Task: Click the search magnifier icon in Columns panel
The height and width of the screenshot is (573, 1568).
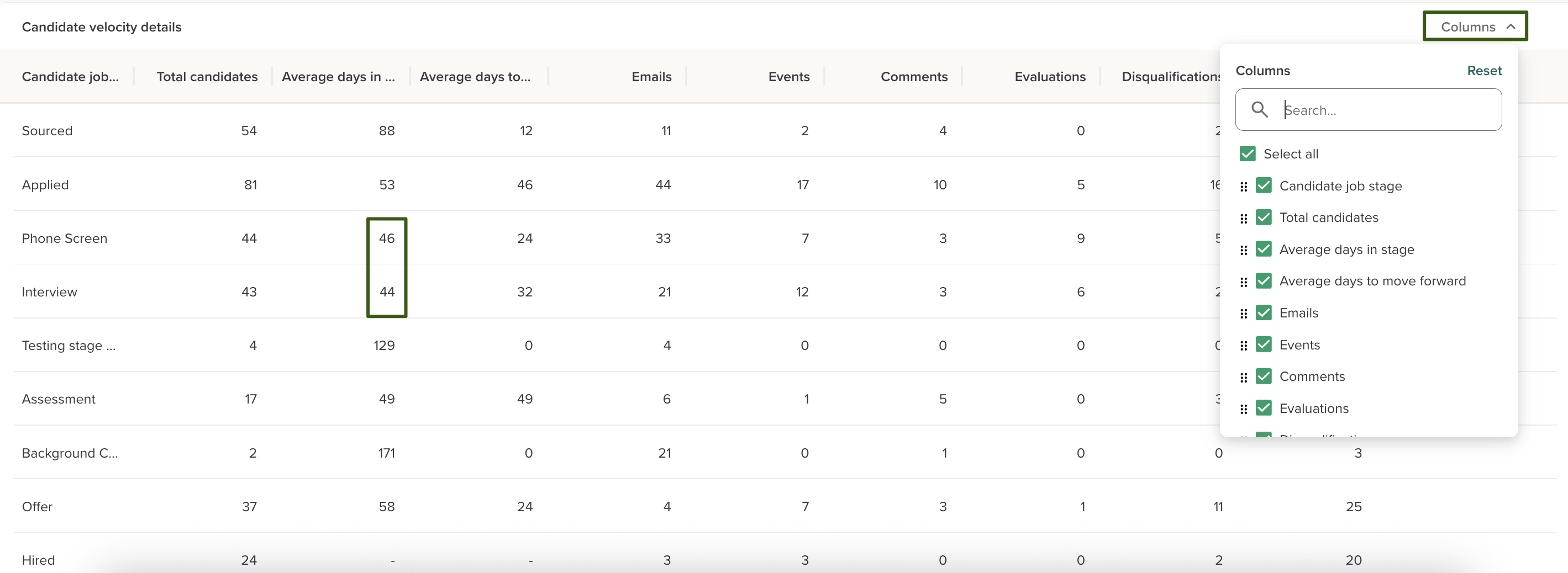Action: (x=1259, y=109)
